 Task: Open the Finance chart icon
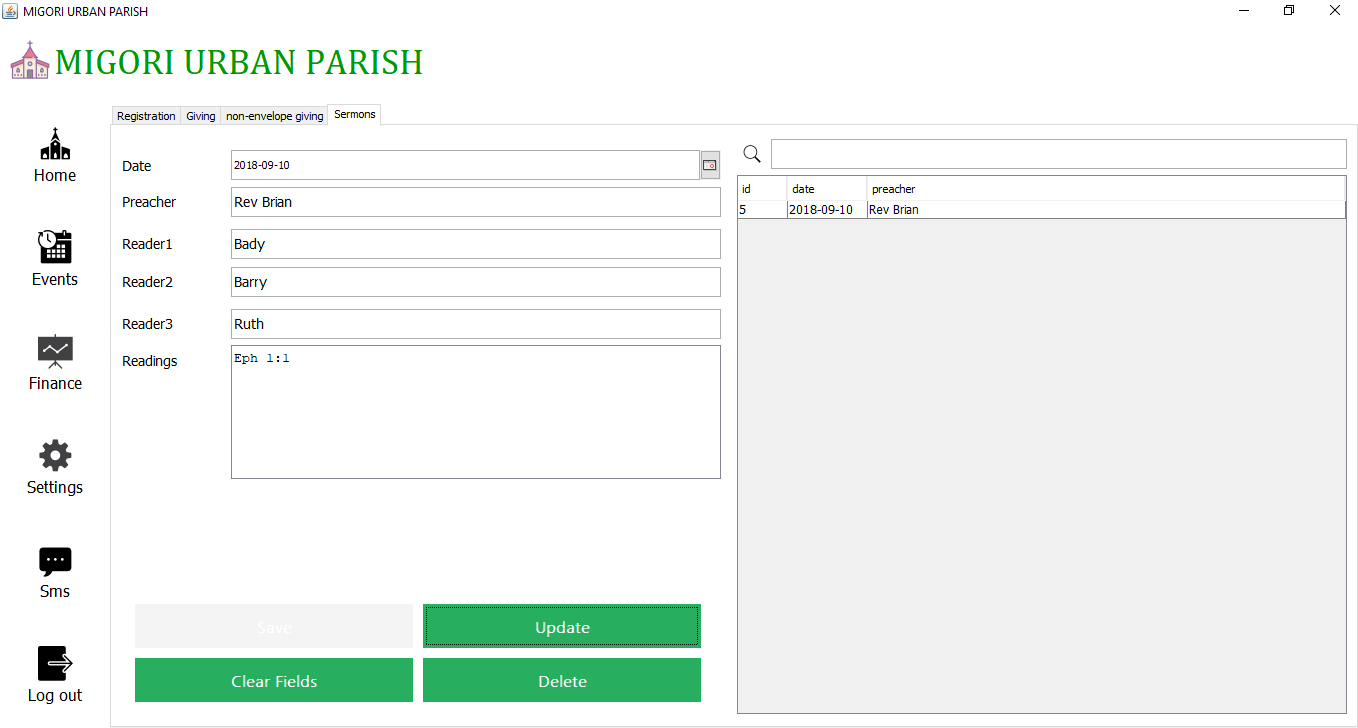55,351
